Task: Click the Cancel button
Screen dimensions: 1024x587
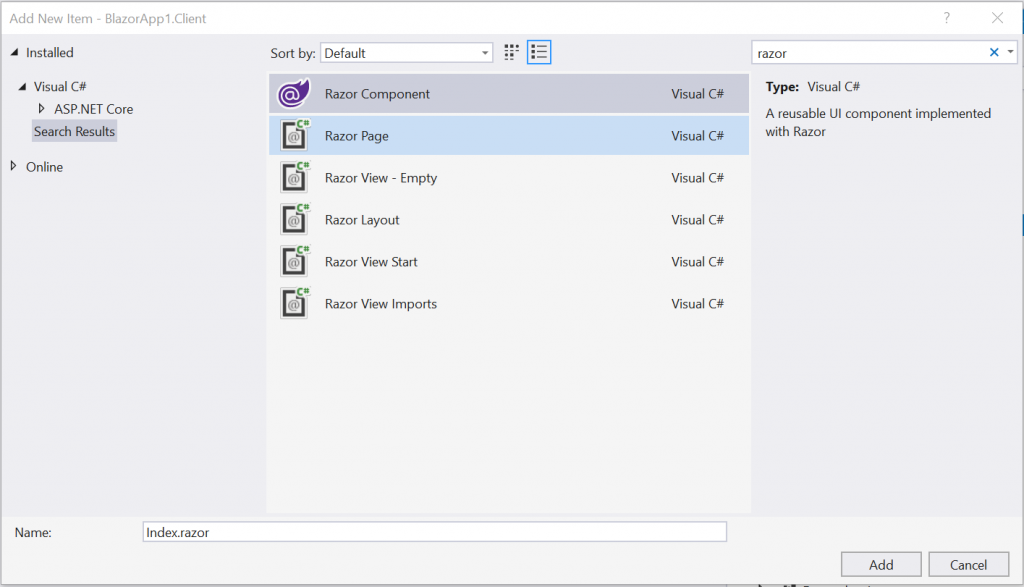Action: [x=968, y=564]
